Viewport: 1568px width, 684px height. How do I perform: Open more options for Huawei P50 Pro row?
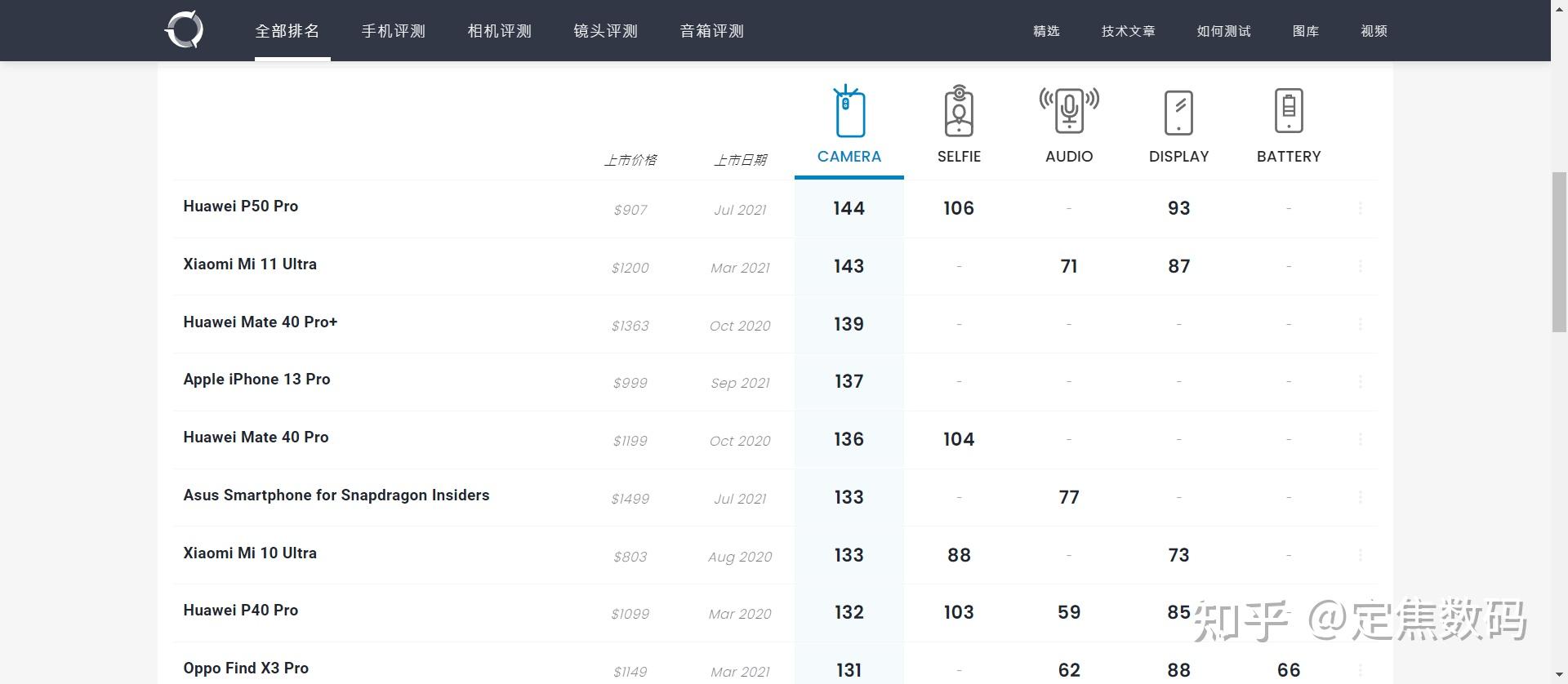click(x=1360, y=208)
